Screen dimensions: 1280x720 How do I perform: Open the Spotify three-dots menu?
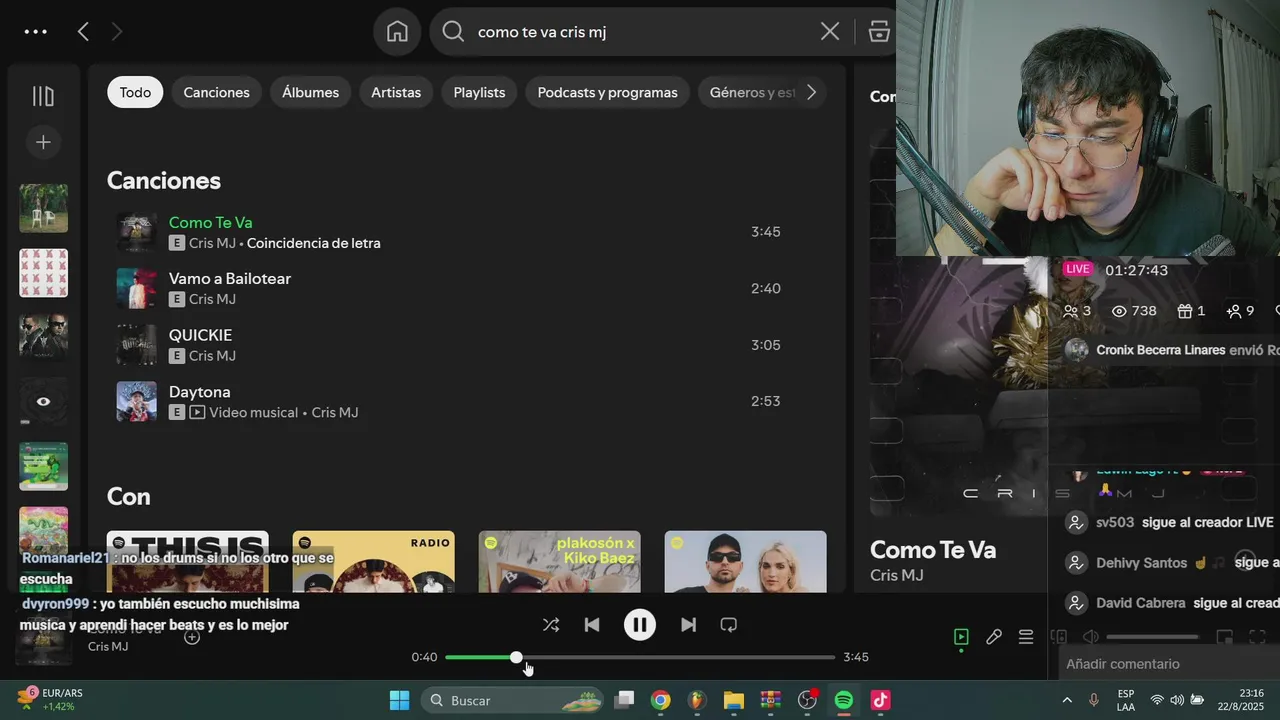point(36,32)
